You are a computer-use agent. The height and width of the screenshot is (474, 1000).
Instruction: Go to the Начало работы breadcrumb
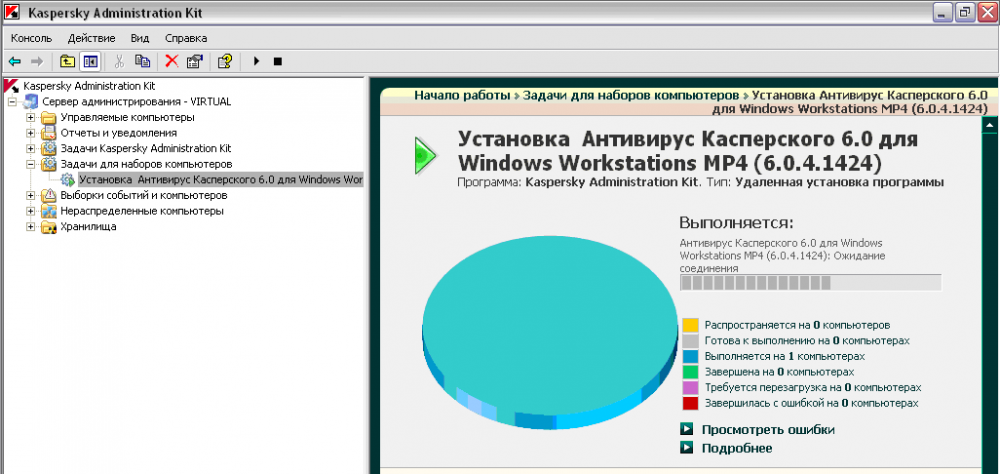462,96
